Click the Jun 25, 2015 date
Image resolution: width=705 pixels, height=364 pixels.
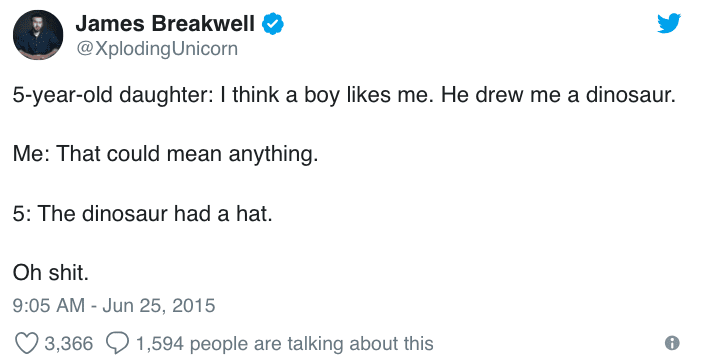pos(159,306)
